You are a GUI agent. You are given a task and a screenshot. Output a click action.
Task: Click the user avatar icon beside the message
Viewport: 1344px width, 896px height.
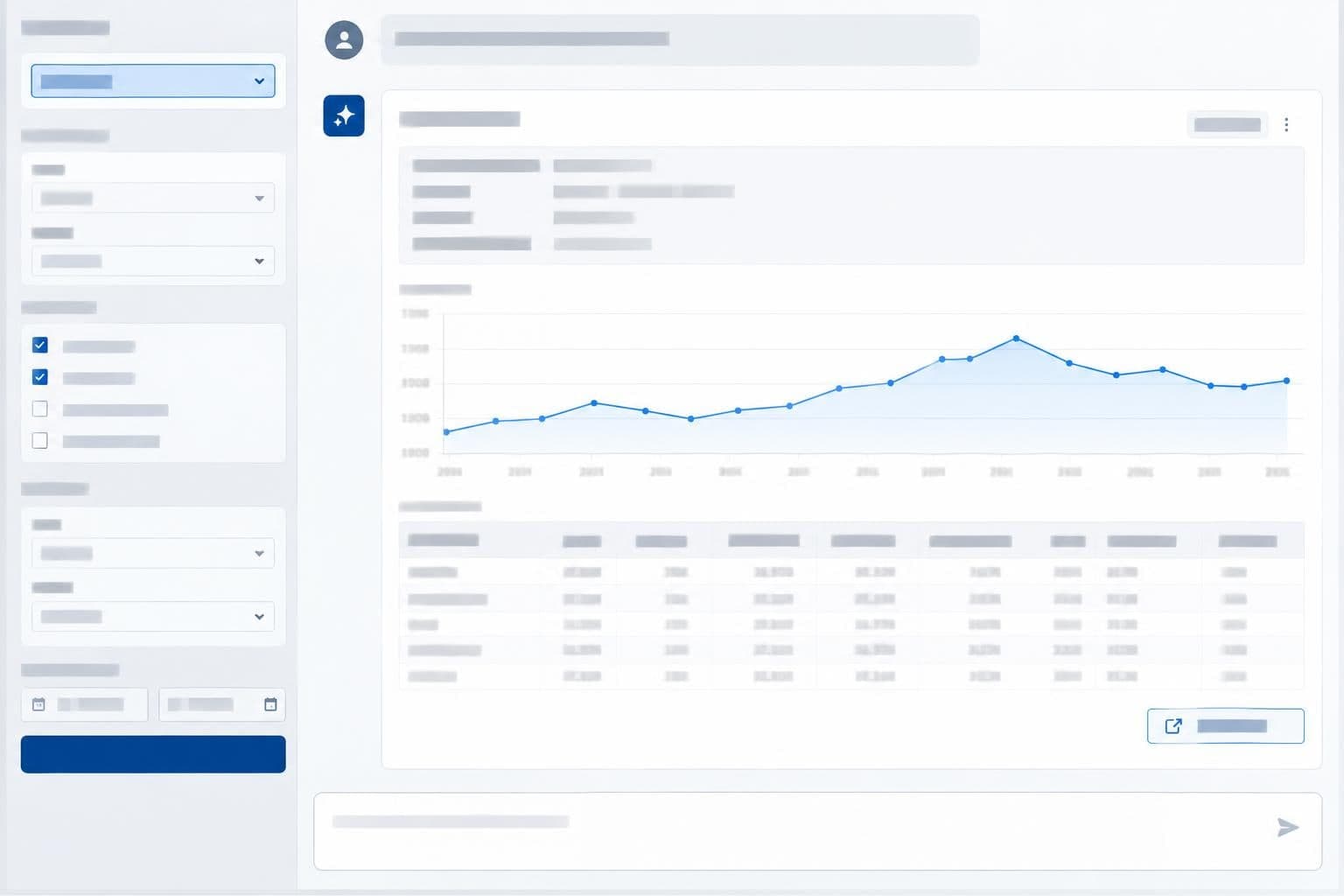344,40
